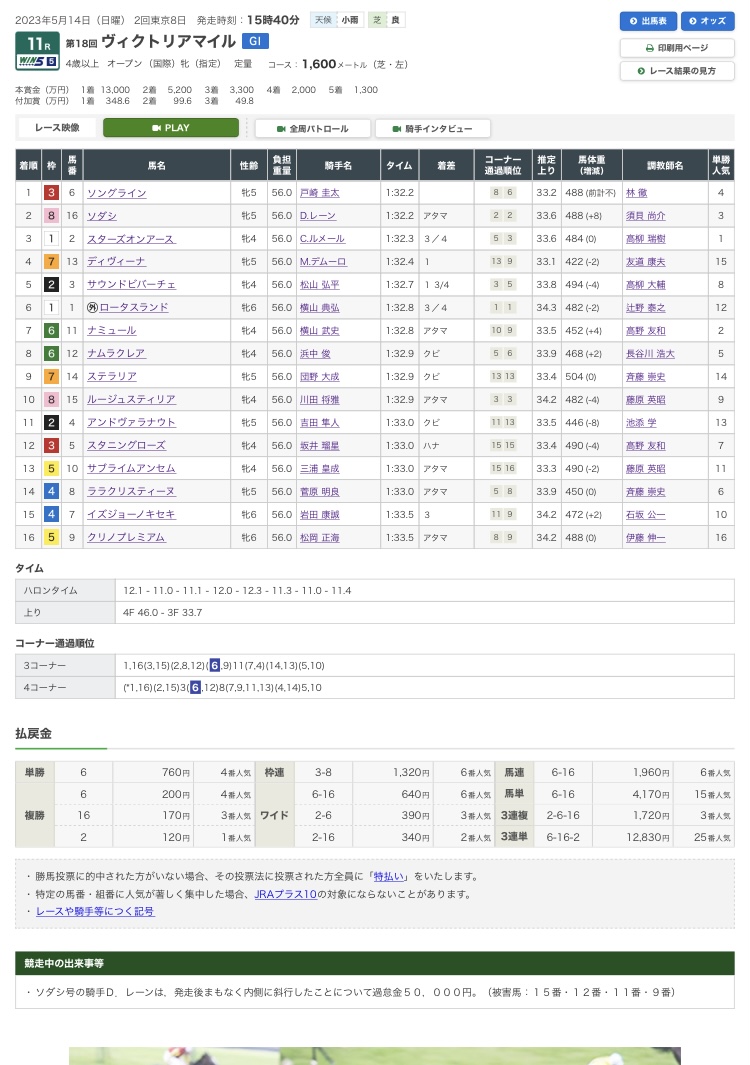This screenshot has height=1065, width=750.
Task: Open trainer link 友道 康夫
Action: pos(645,261)
